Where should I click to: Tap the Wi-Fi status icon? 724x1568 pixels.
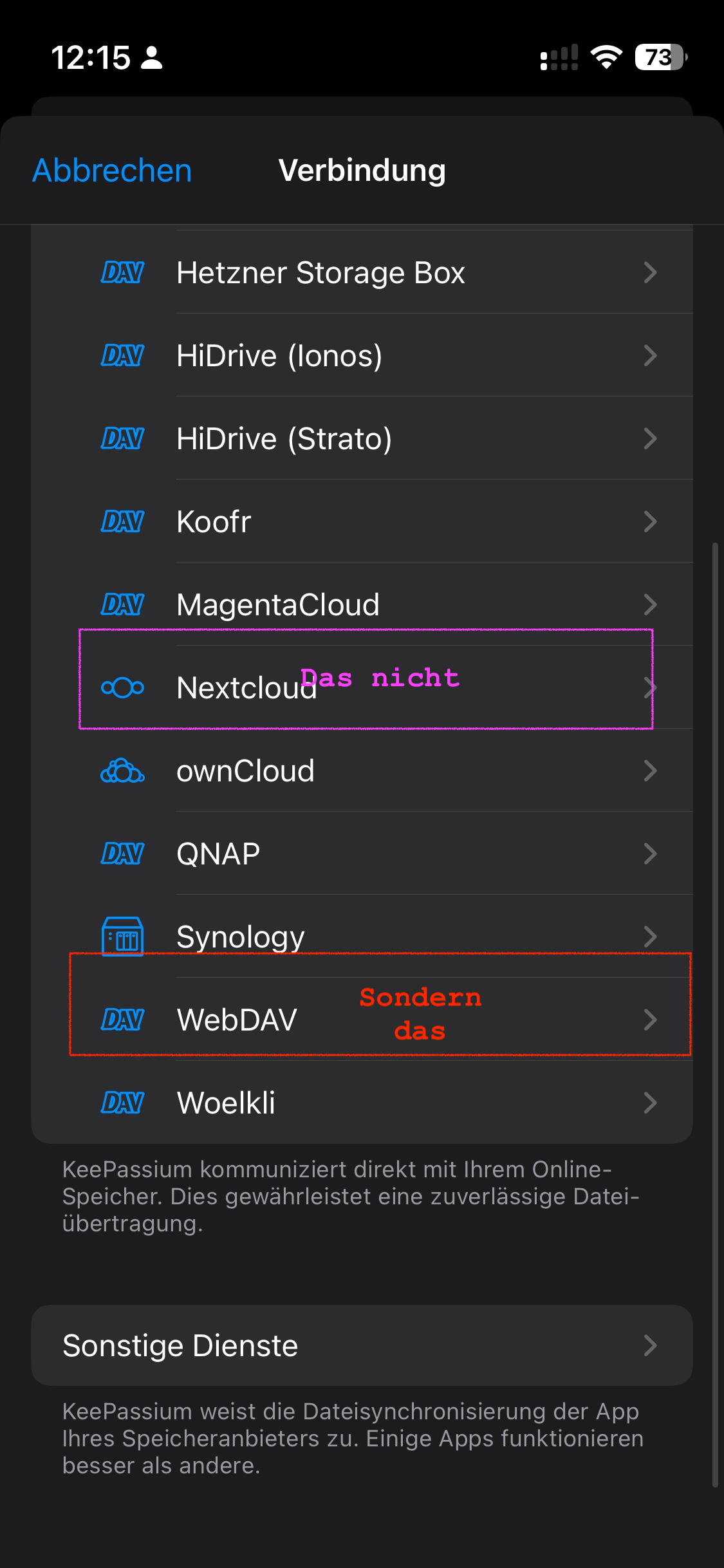606,57
